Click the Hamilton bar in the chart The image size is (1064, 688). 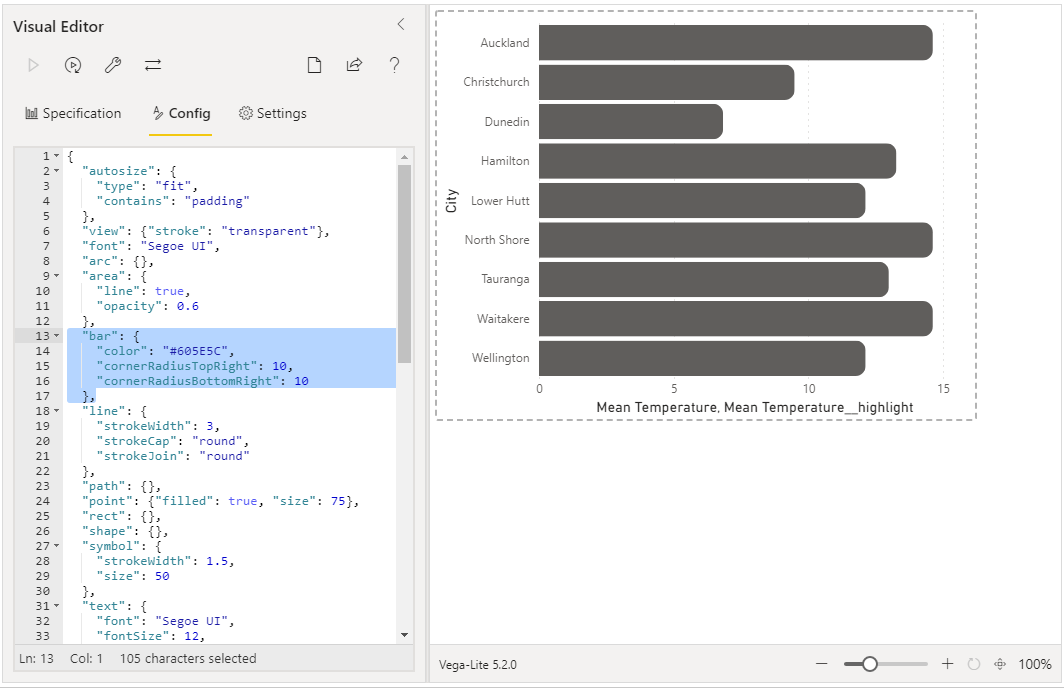(x=717, y=161)
